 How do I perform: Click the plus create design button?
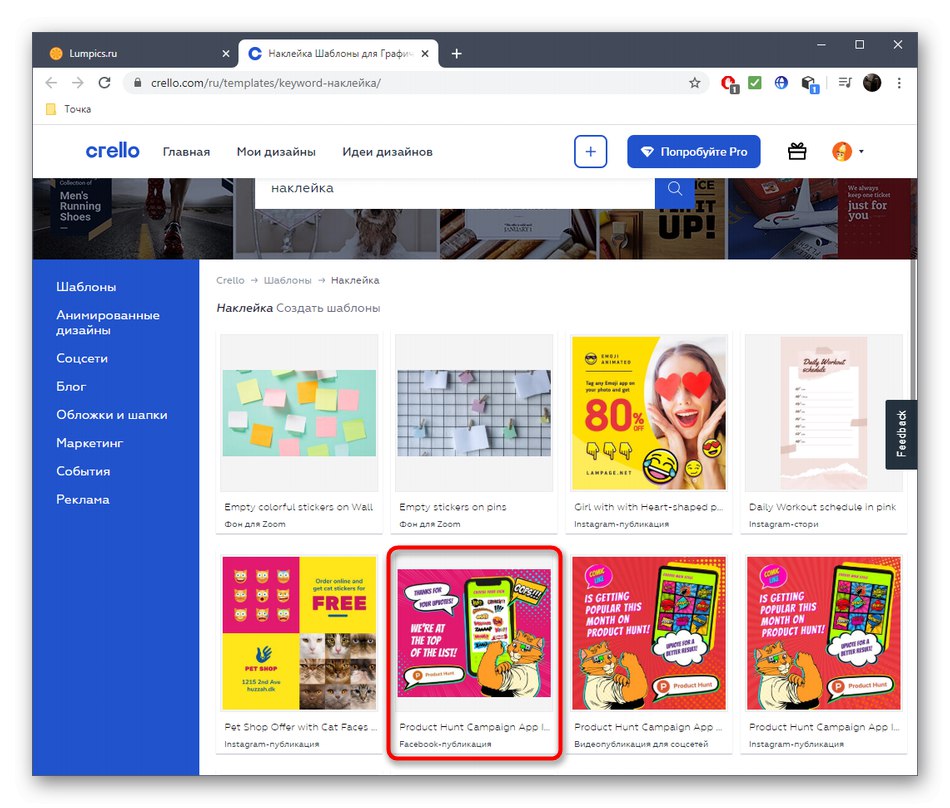pos(590,151)
